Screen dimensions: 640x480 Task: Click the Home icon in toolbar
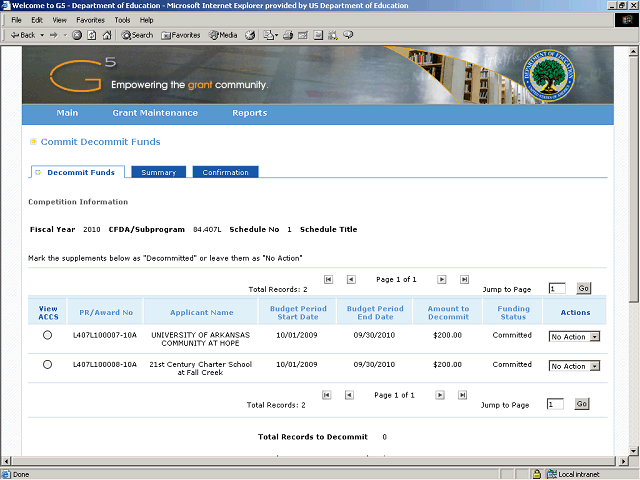click(x=107, y=35)
